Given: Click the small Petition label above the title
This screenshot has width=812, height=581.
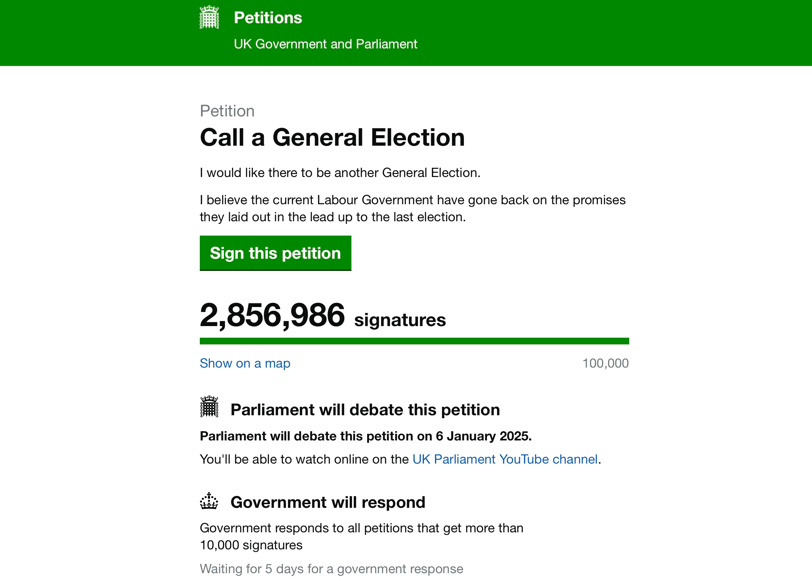Looking at the screenshot, I should point(227,111).
